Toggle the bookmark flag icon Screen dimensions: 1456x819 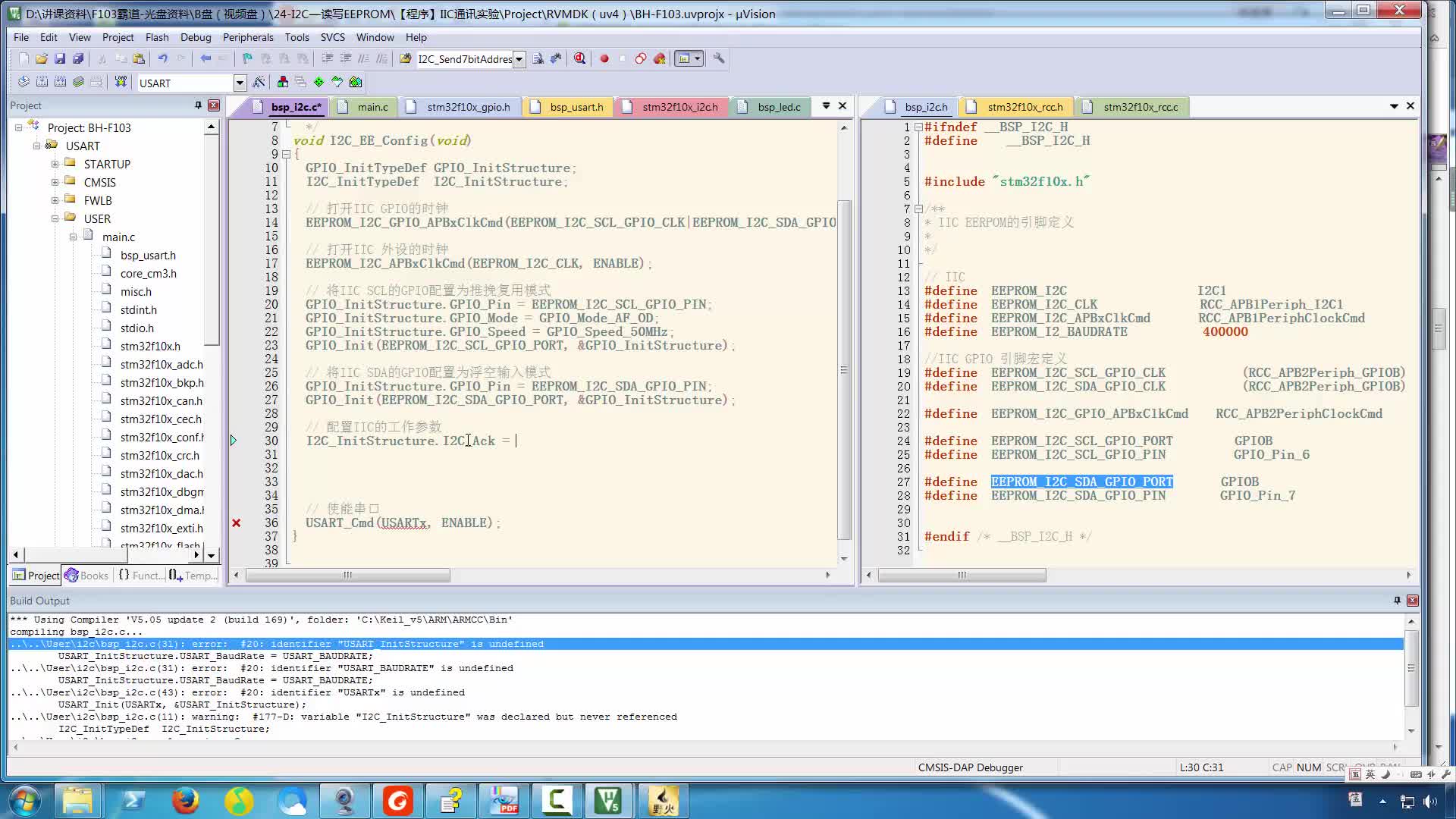tap(247, 58)
